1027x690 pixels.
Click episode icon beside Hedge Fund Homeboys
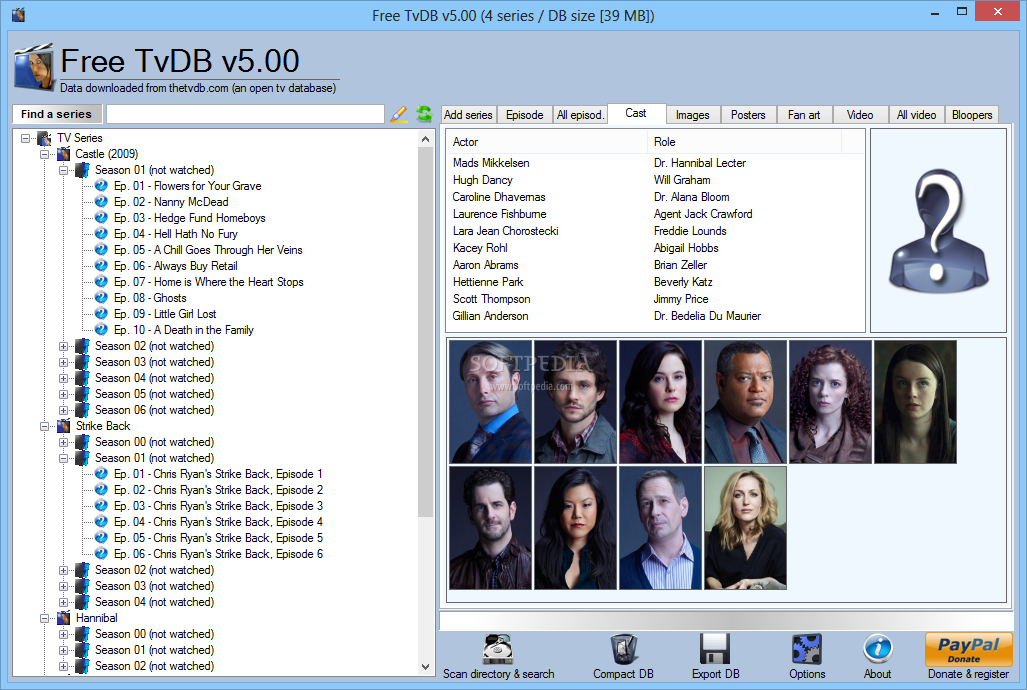pyautogui.click(x=101, y=218)
